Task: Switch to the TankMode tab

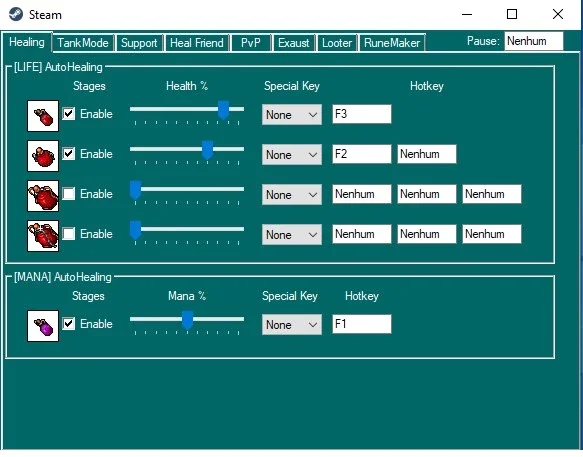Action: [x=83, y=43]
